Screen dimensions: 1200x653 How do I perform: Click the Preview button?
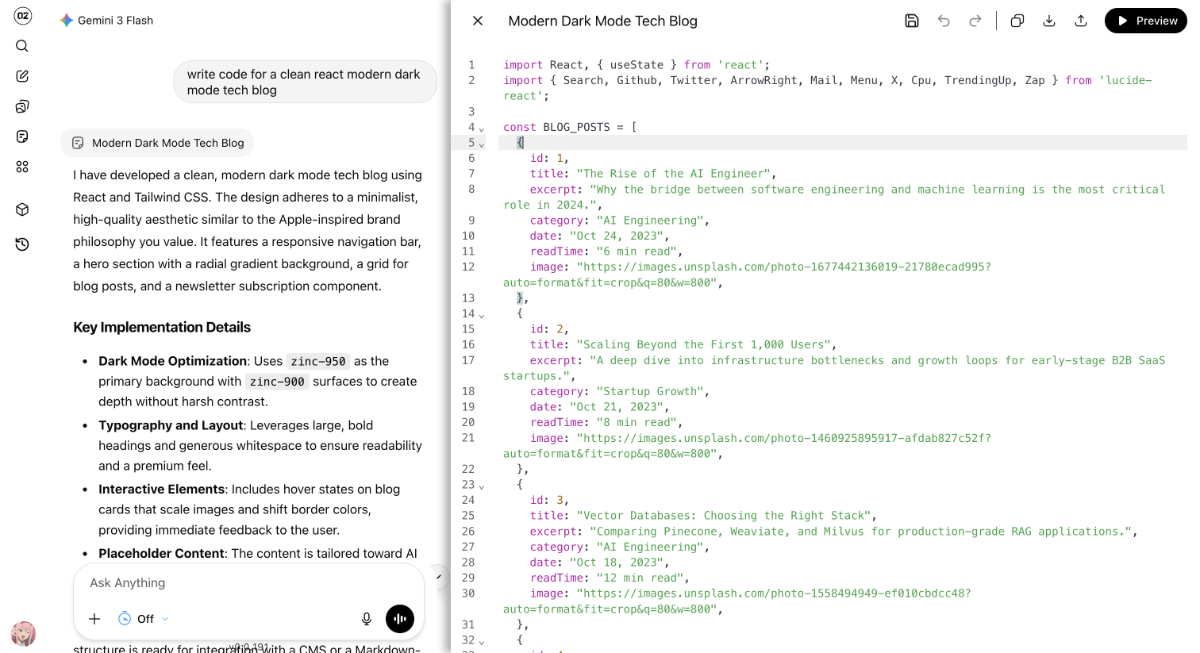pos(1146,21)
